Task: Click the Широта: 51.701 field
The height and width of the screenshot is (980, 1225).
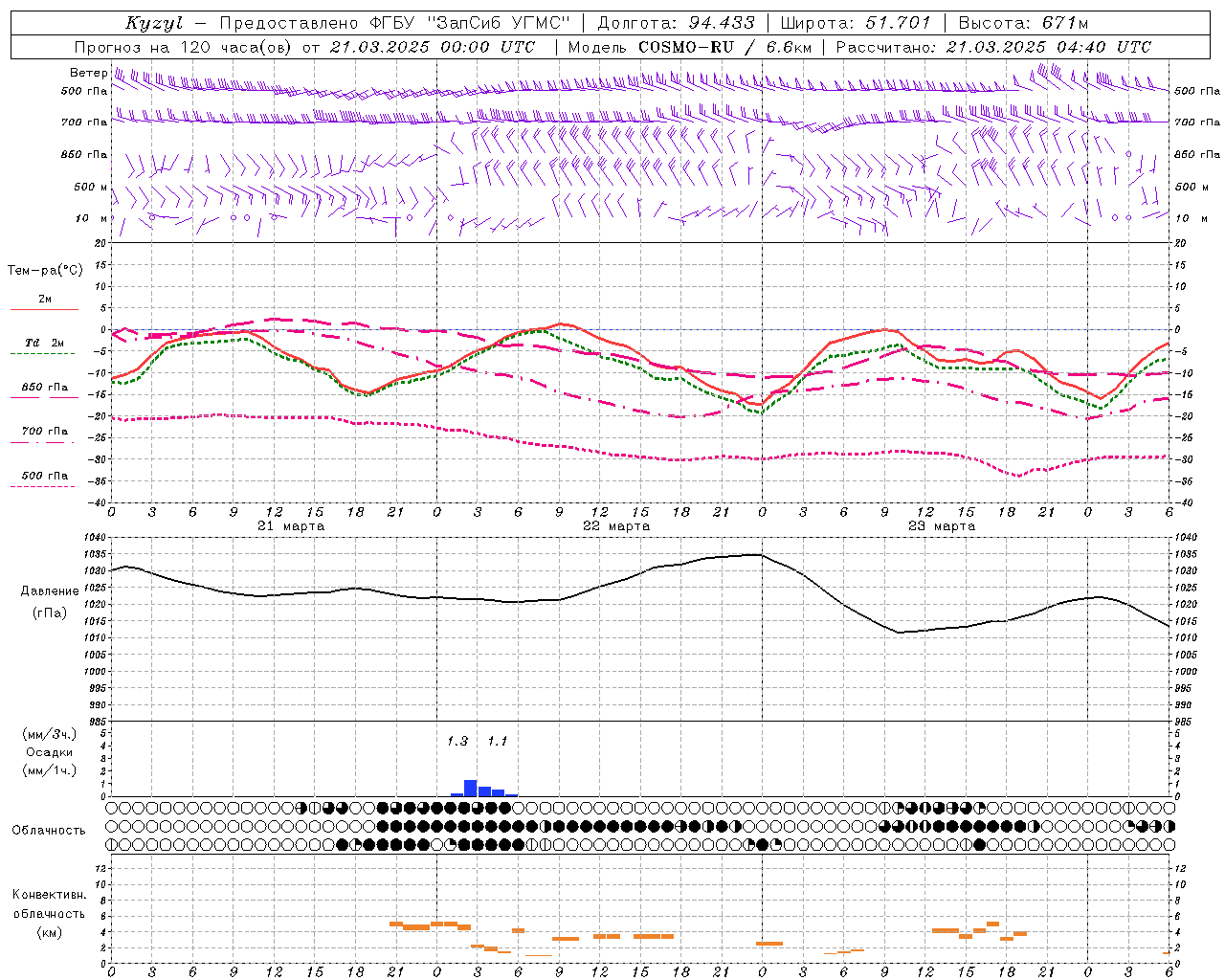Action: 856,23
